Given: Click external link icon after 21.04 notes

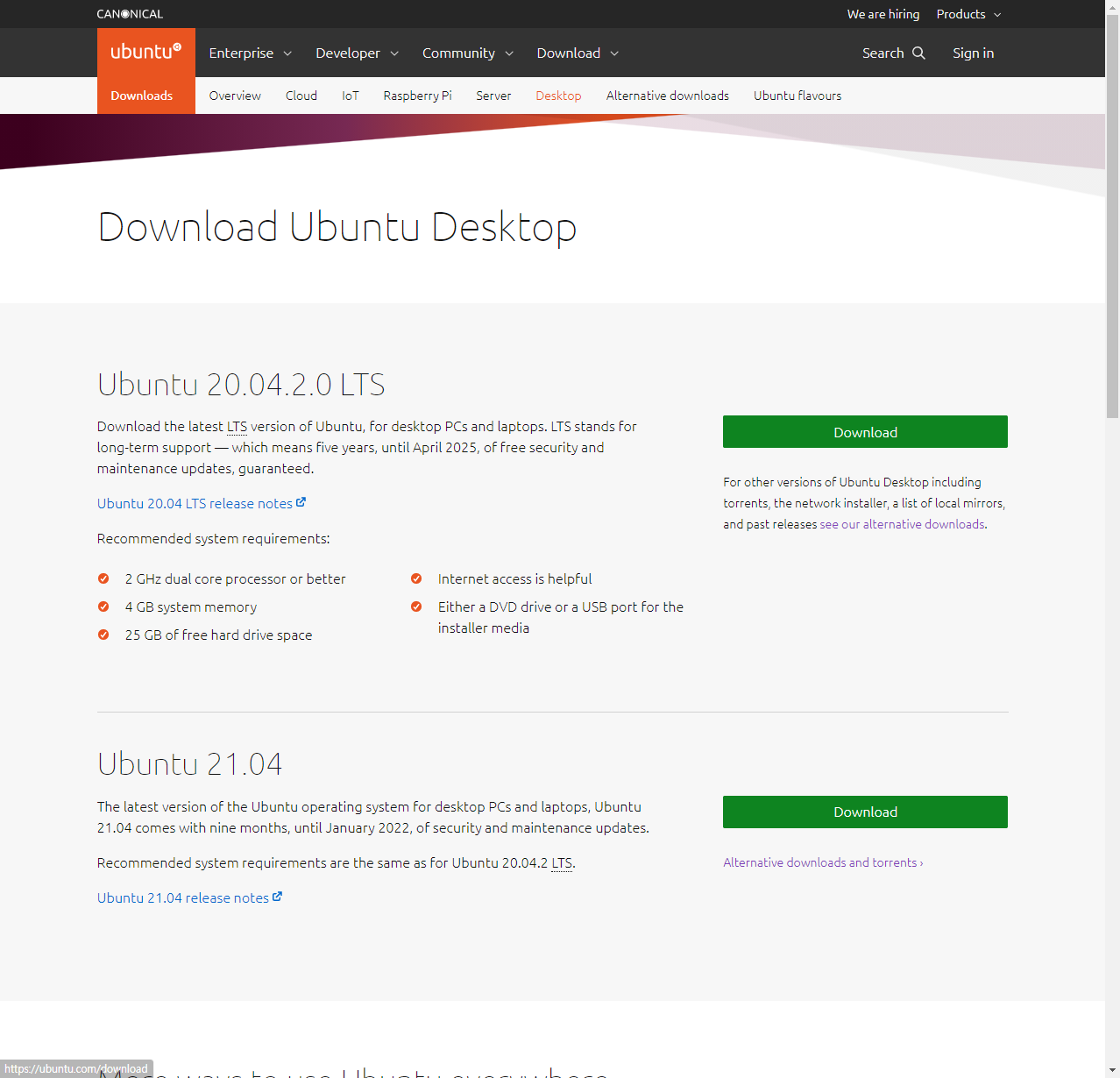Looking at the screenshot, I should pyautogui.click(x=277, y=897).
